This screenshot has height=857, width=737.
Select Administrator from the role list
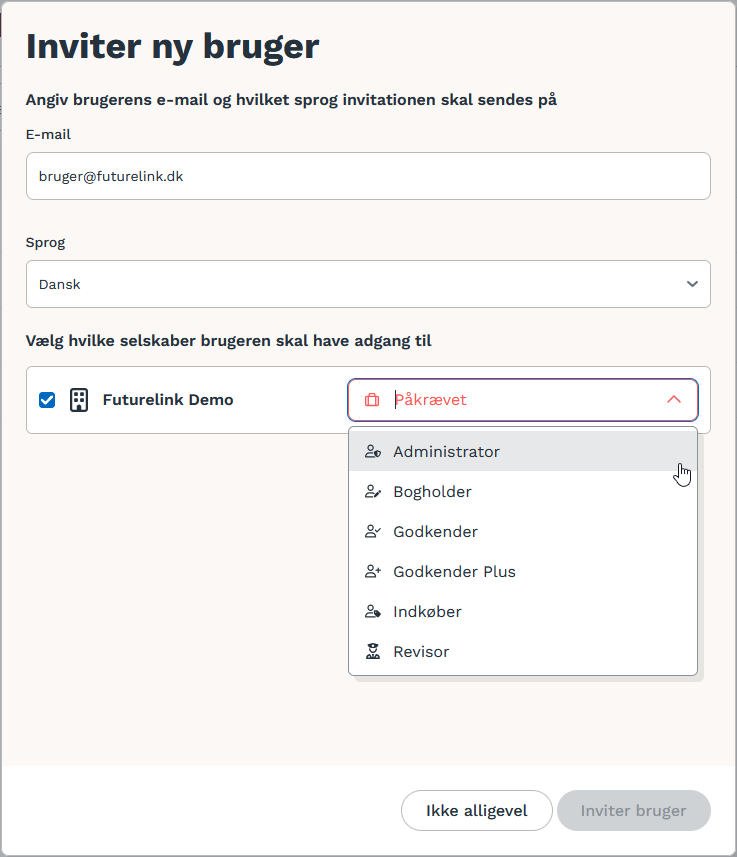point(523,451)
